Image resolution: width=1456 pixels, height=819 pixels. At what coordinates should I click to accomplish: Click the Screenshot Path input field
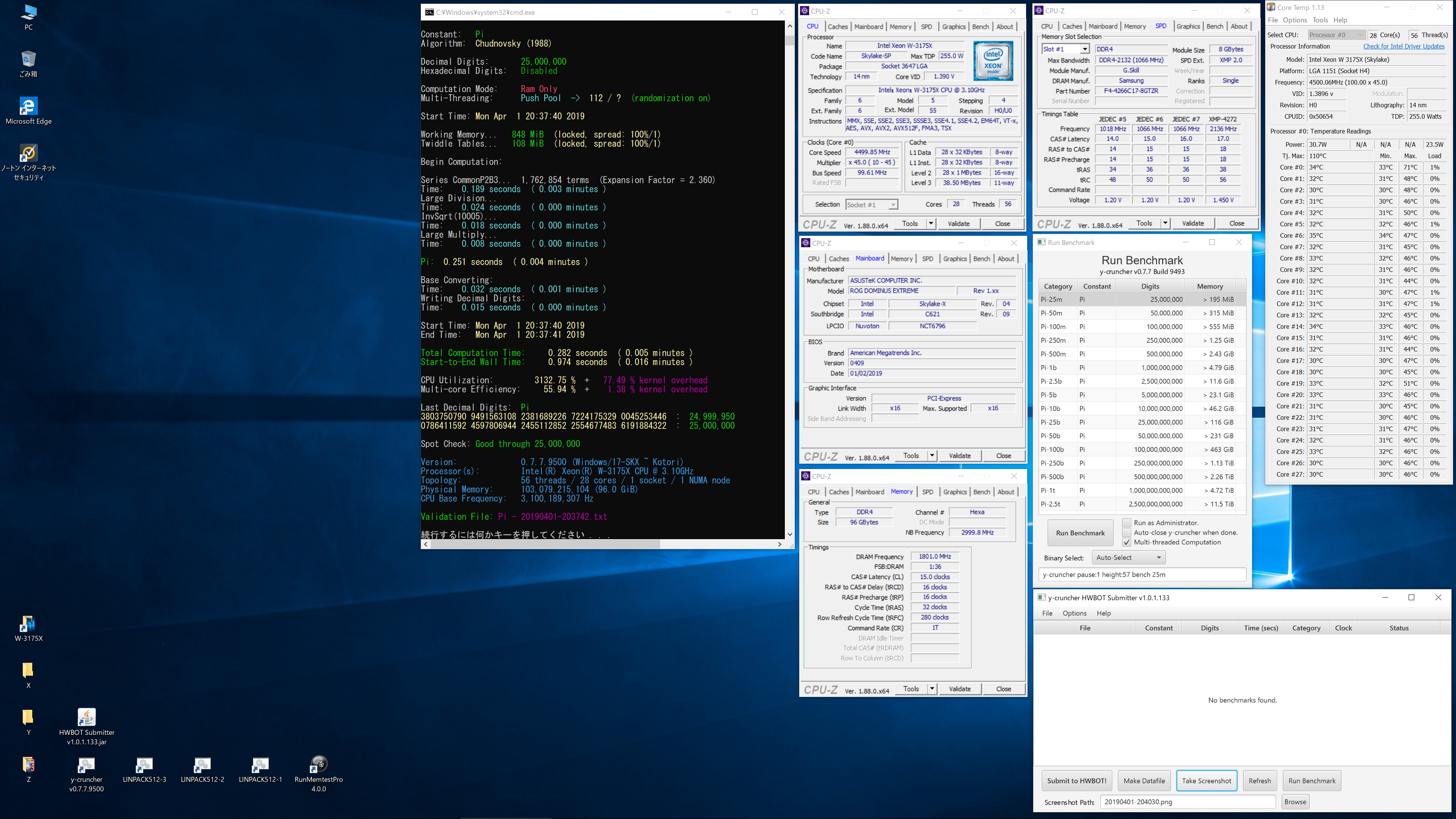pos(1188,802)
